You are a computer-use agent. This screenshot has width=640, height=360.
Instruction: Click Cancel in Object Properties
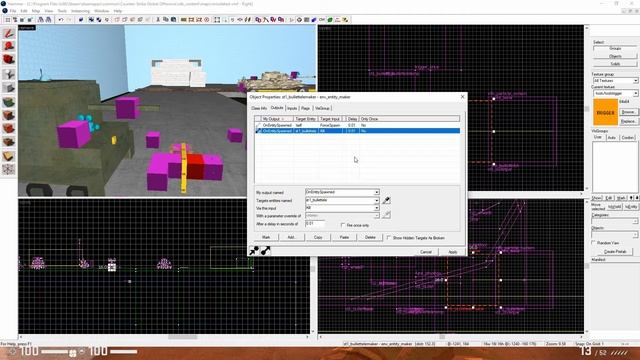coord(426,252)
